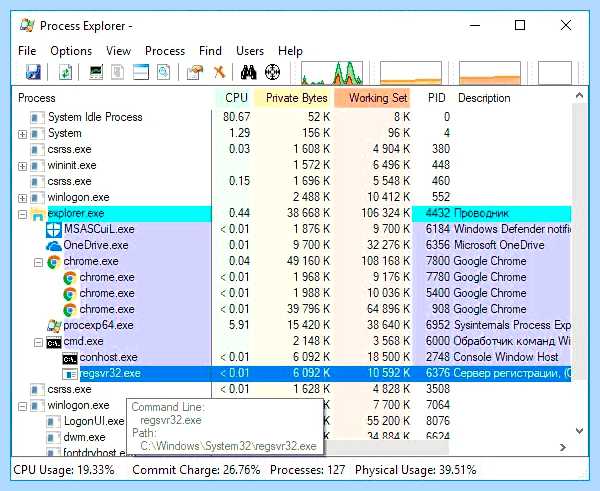The height and width of the screenshot is (491, 600).
Task: Open the Options menu
Action: pos(71,51)
